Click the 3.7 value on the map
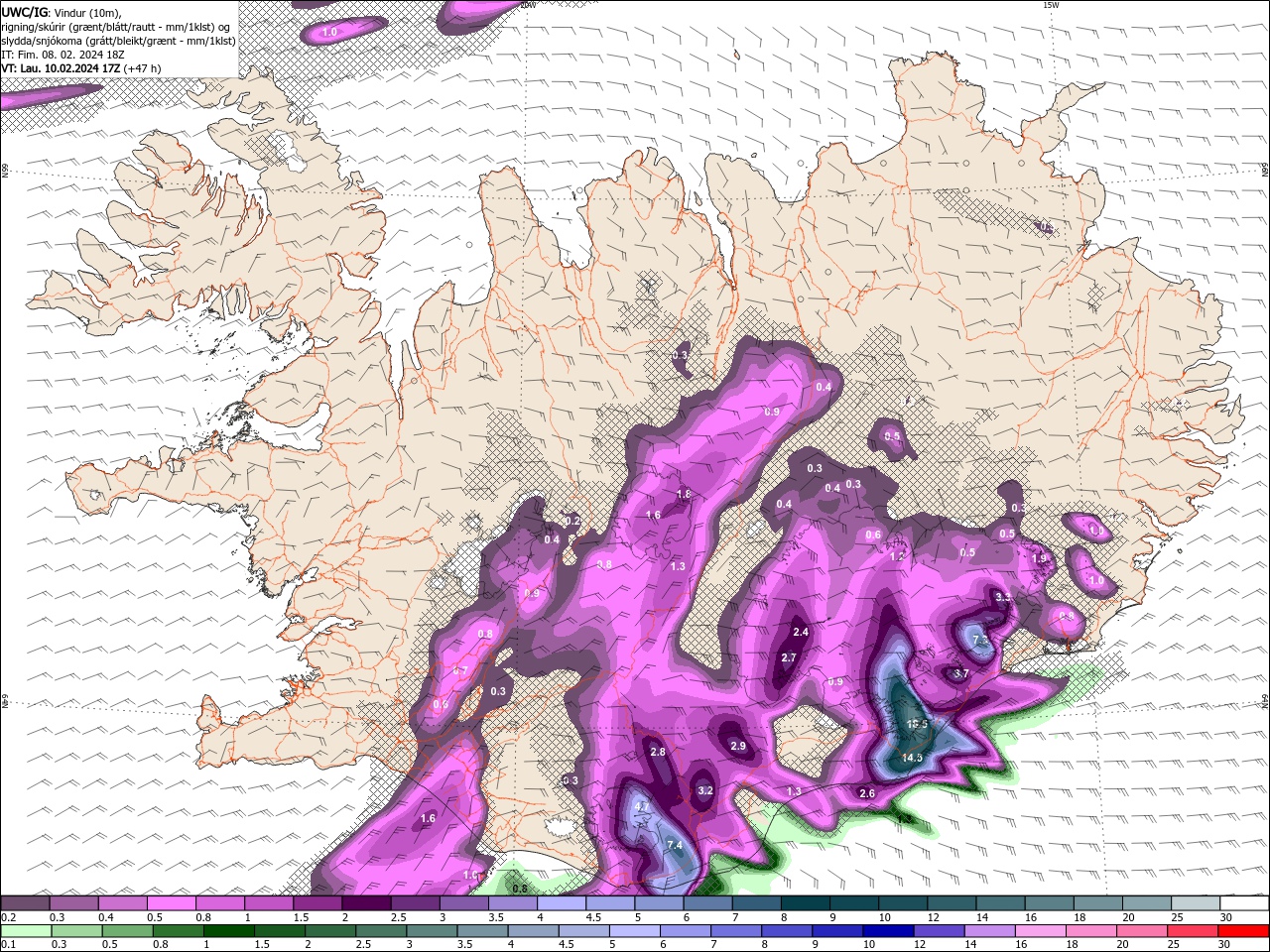This screenshot has width=1270, height=952. (x=960, y=673)
